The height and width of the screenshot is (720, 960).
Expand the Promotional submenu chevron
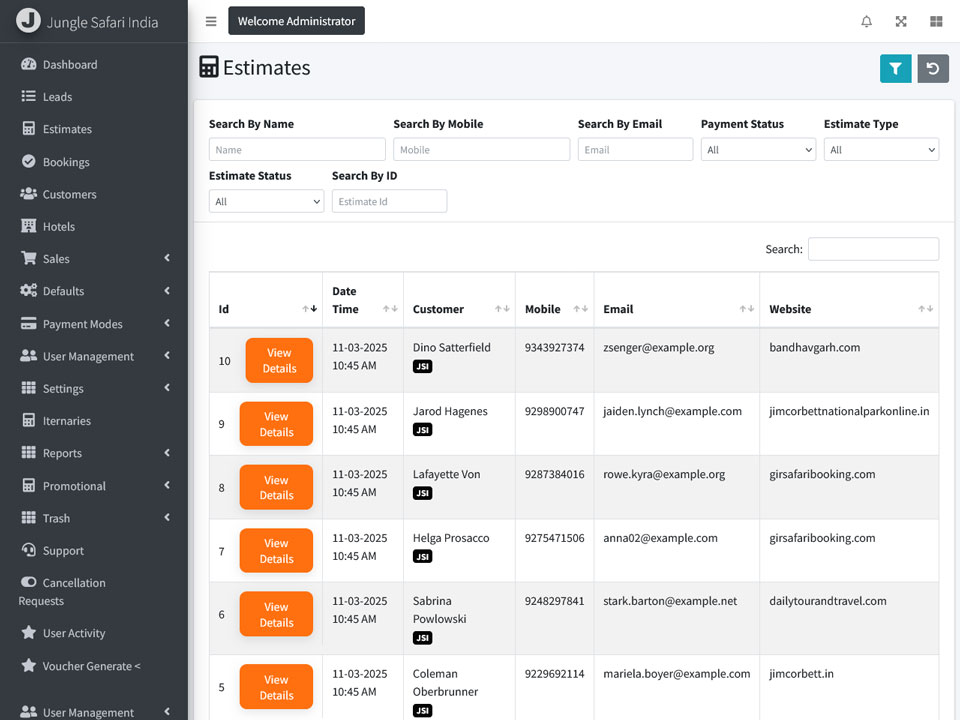tap(167, 485)
